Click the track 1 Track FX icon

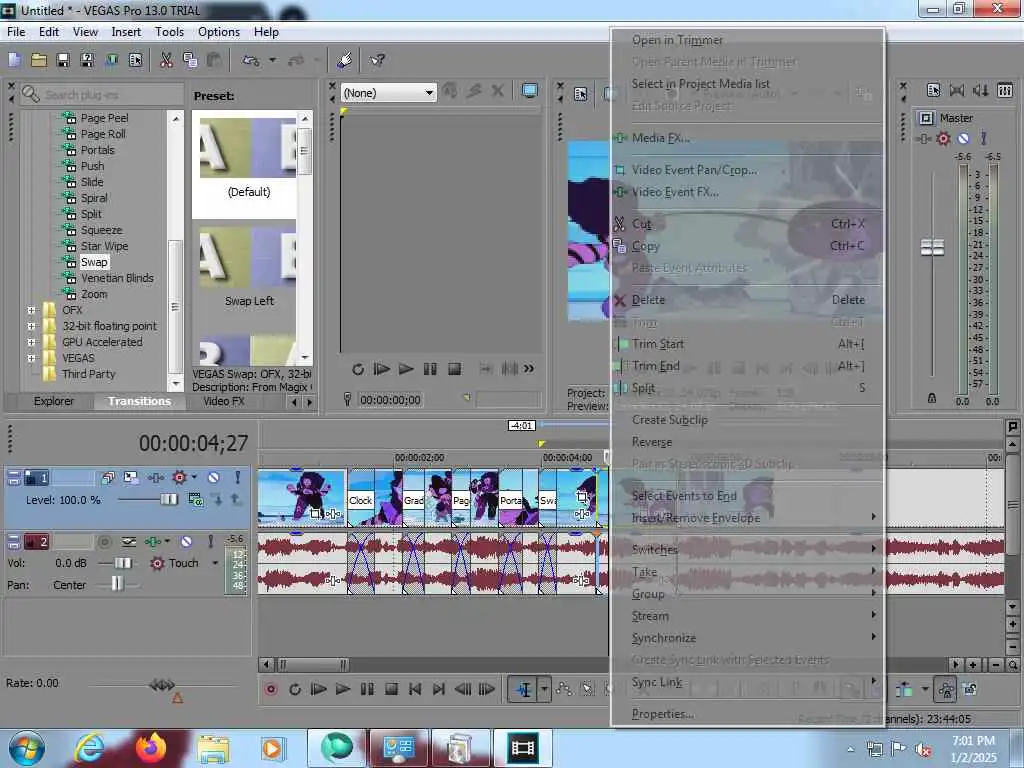click(x=155, y=478)
